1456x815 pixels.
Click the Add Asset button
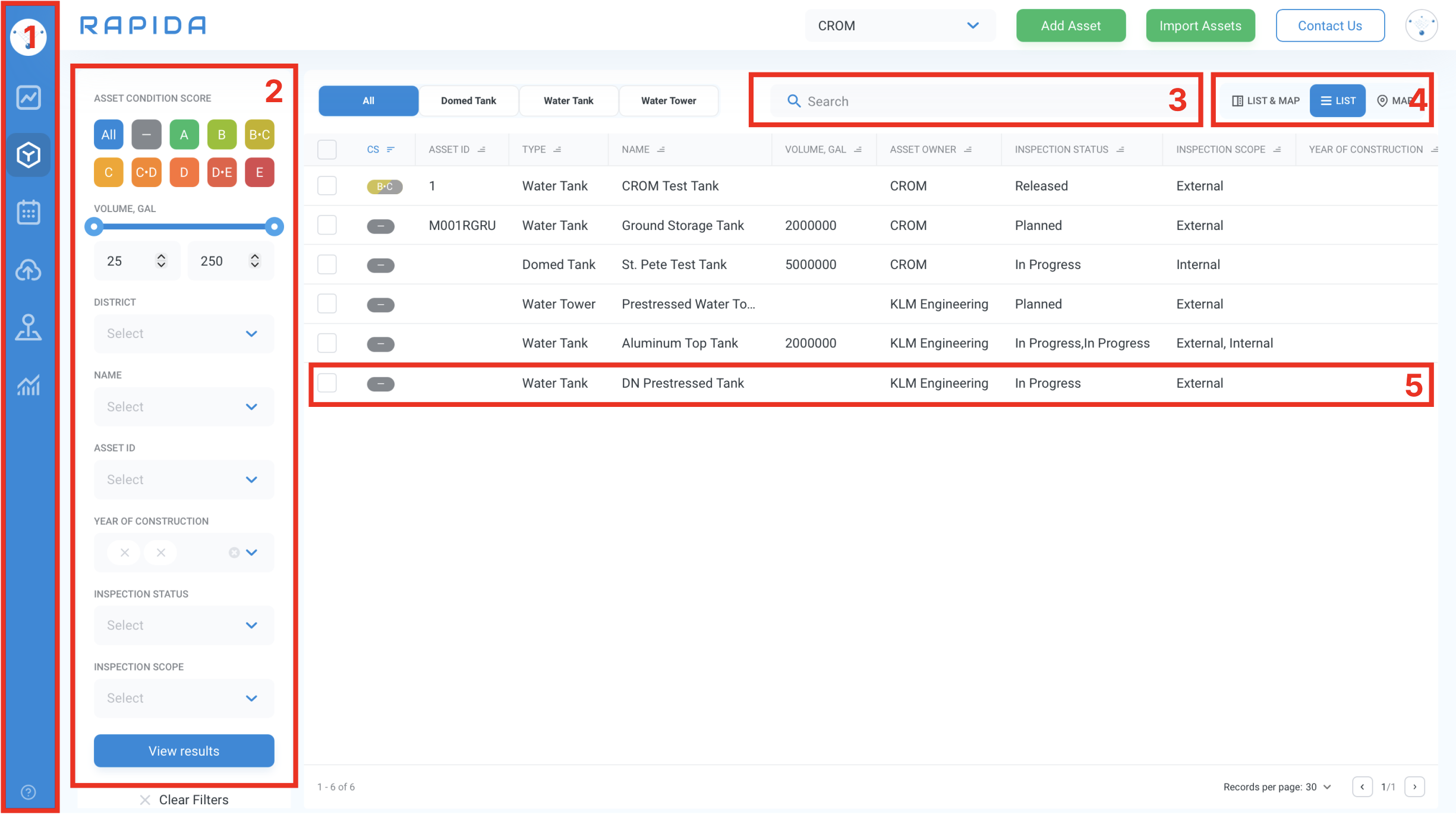[x=1070, y=26]
